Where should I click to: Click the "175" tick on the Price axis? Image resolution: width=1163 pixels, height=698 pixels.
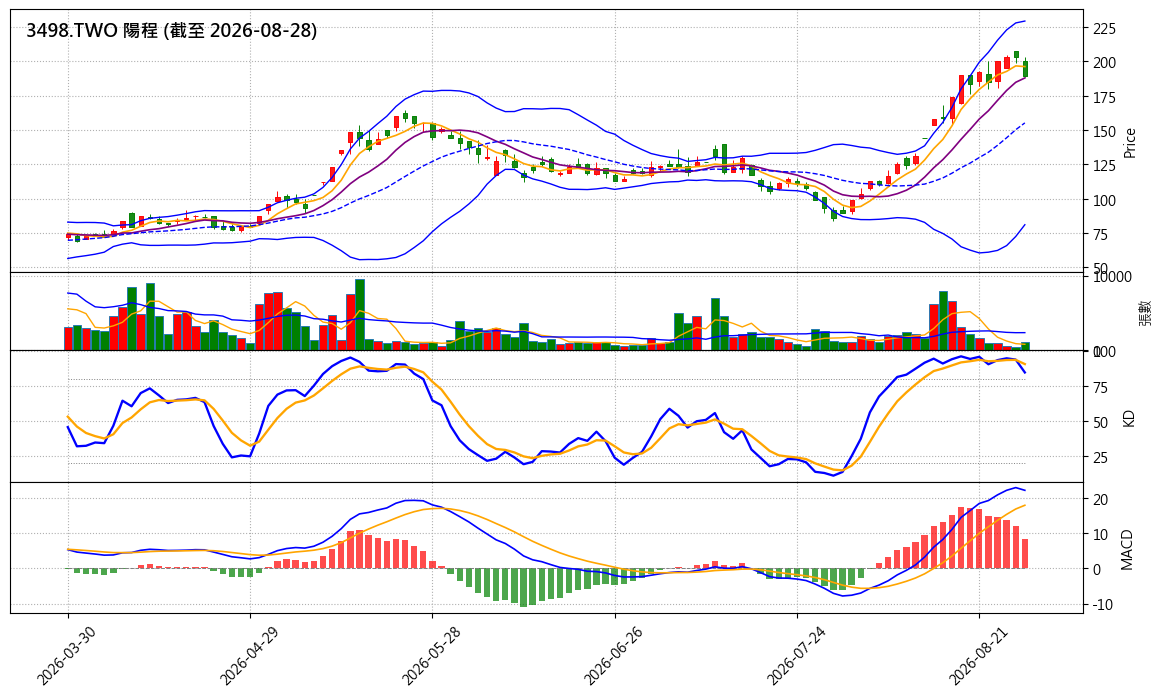tap(1104, 98)
